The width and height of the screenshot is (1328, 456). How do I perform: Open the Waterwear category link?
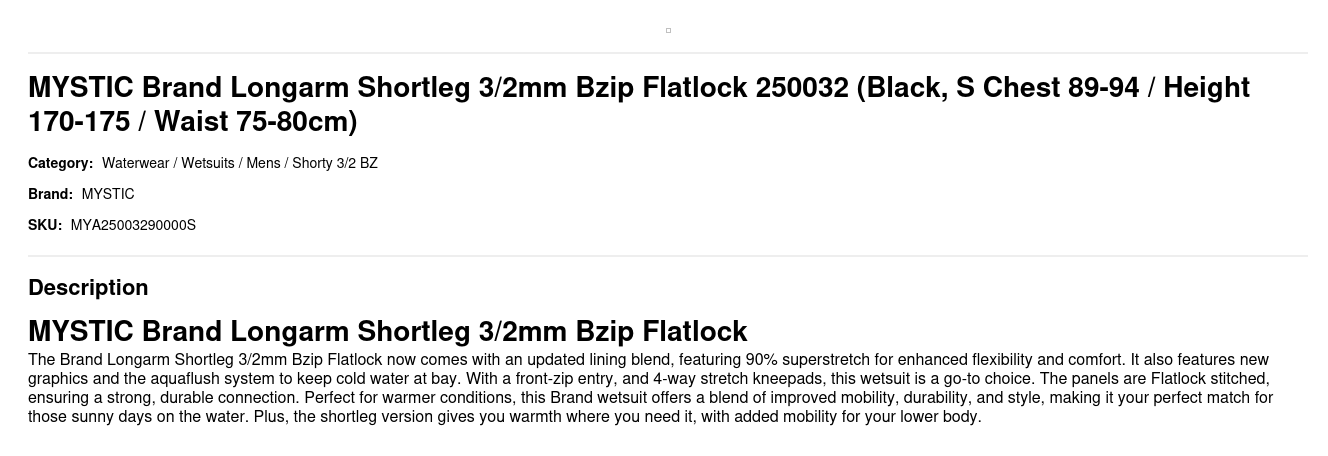tap(135, 163)
